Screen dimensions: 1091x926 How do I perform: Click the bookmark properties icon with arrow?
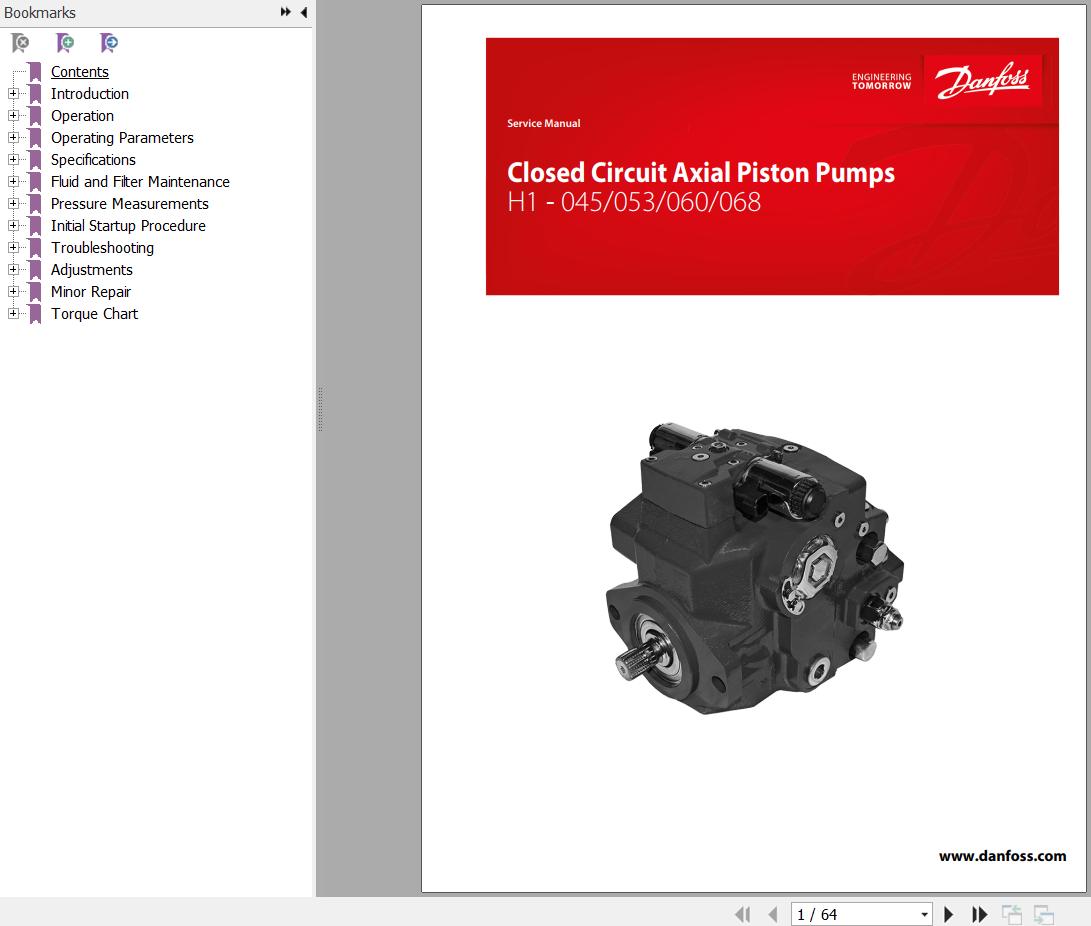click(109, 43)
